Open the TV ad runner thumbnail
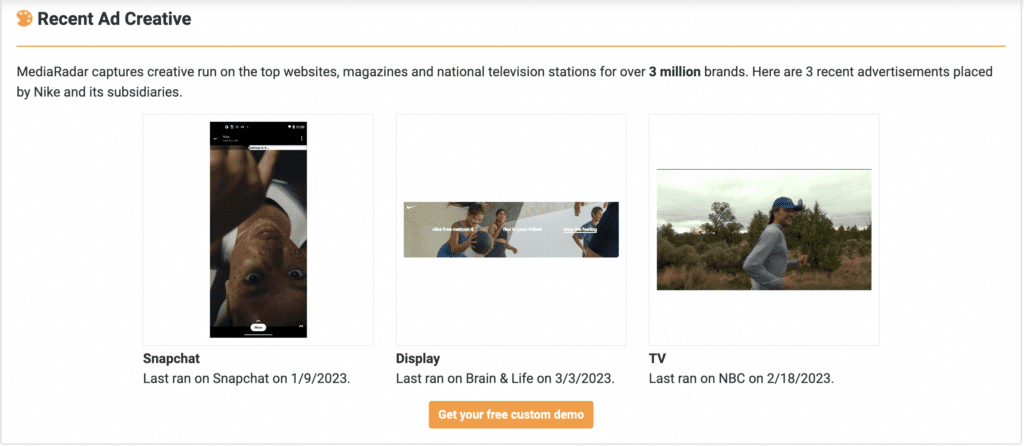The height and width of the screenshot is (446, 1024). (x=763, y=229)
